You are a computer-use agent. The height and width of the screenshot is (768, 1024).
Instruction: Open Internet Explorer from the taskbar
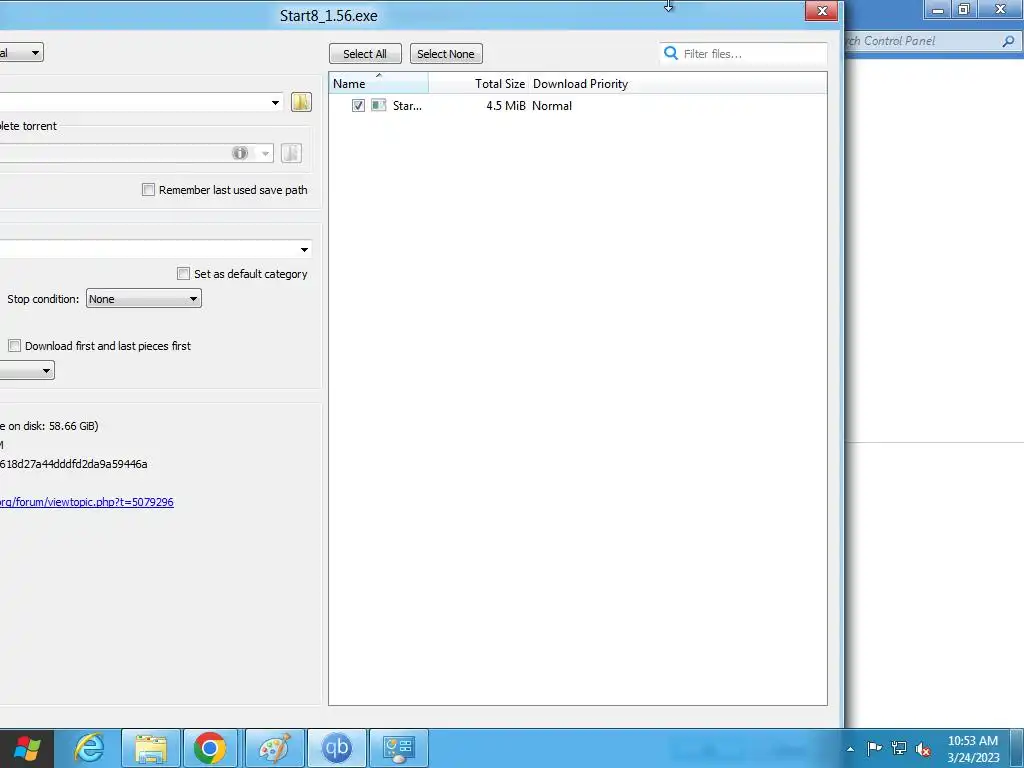(89, 748)
